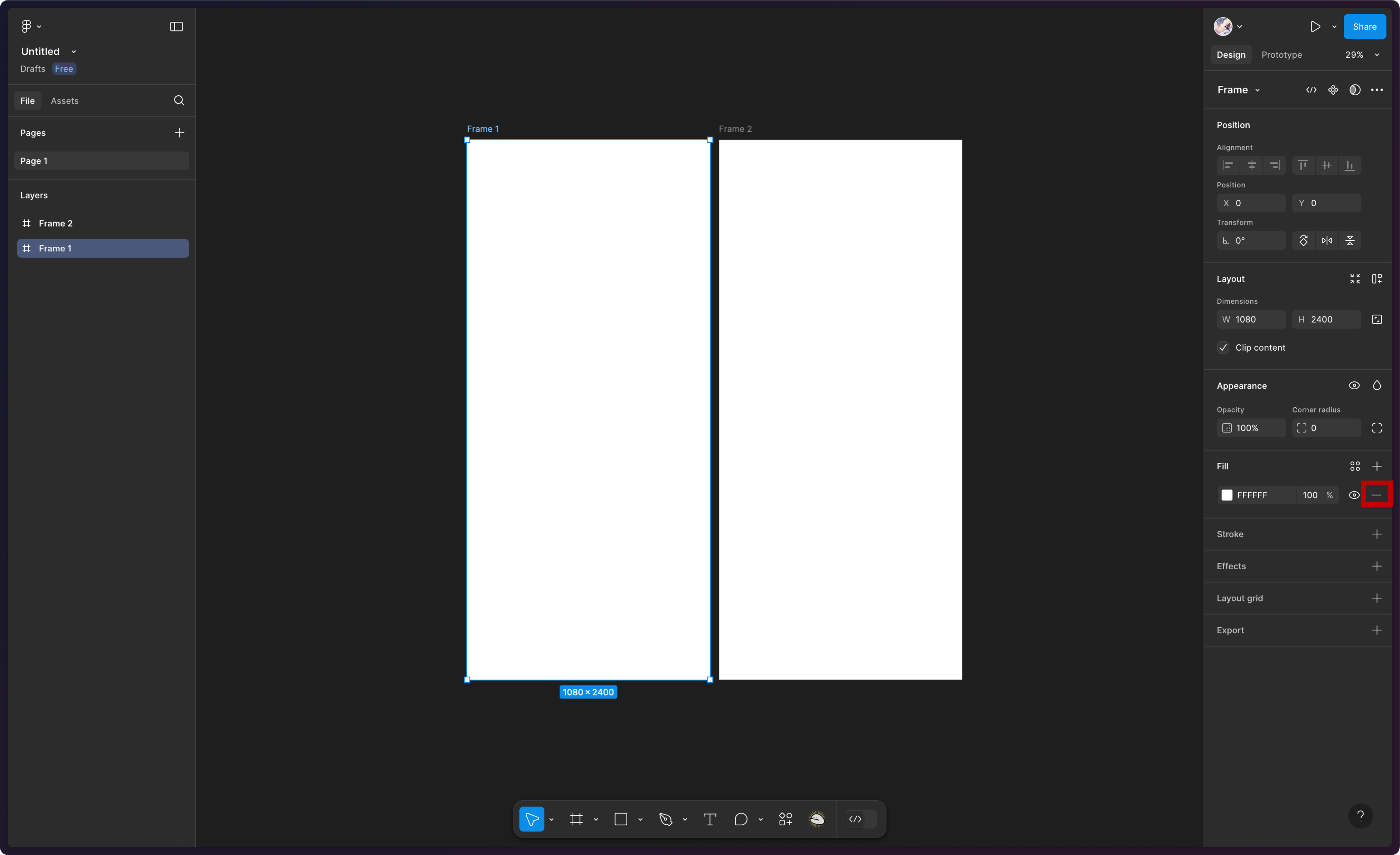Open the Figma main menu logo

[x=27, y=27]
